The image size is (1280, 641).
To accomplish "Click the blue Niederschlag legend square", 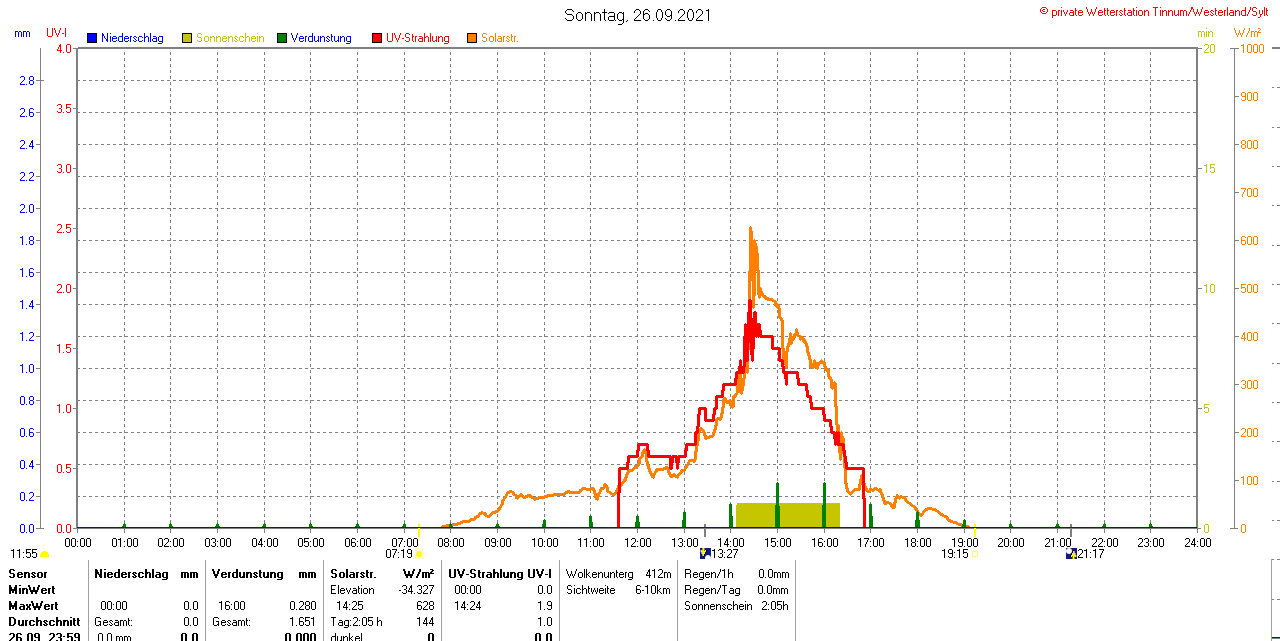I will 92,38.
